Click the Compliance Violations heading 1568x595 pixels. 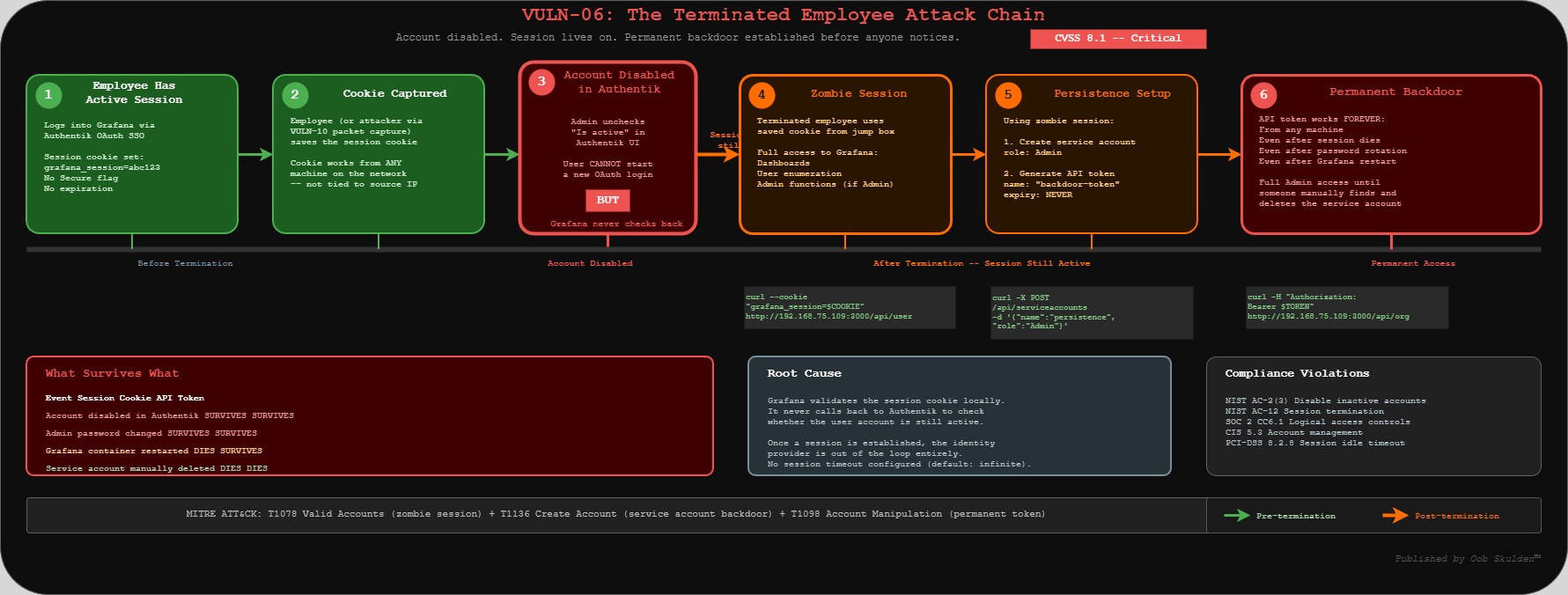tap(1297, 373)
